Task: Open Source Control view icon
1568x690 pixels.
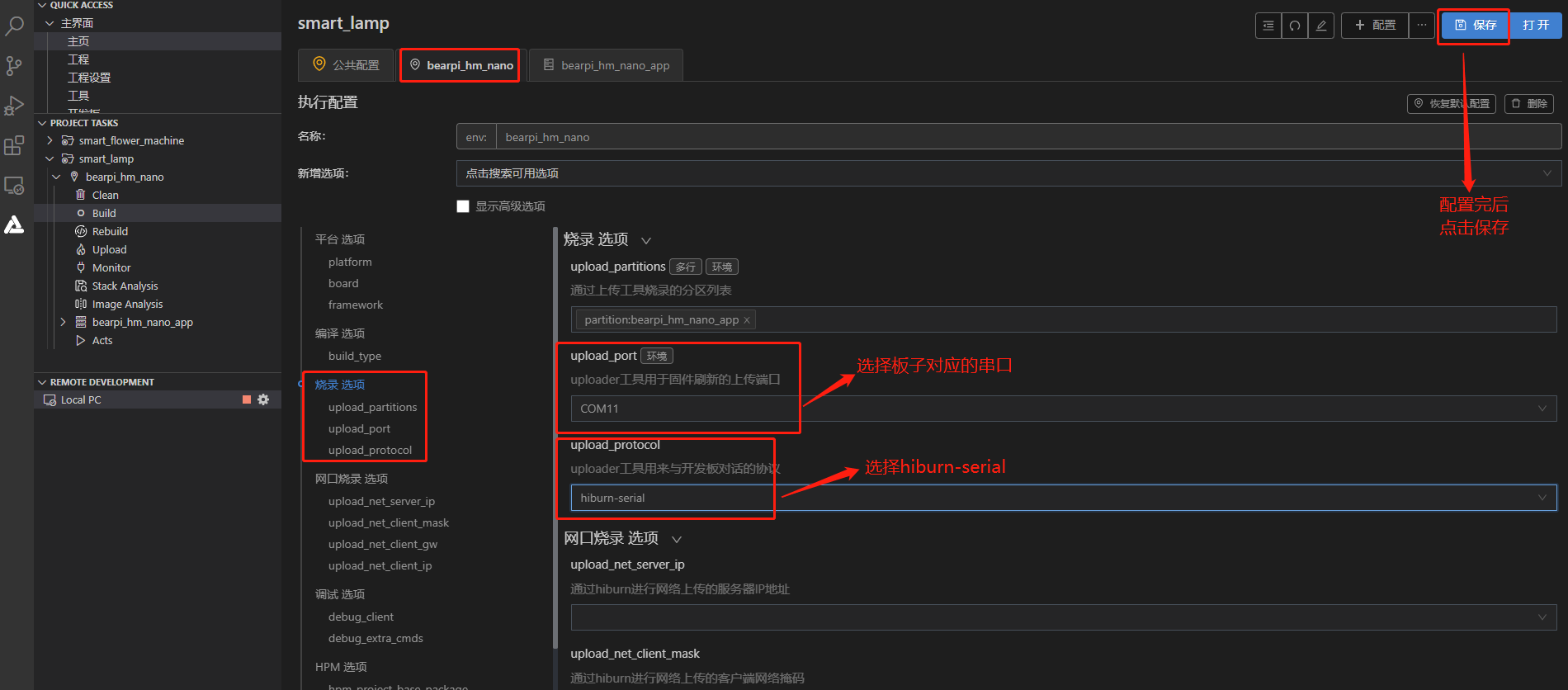Action: 14,66
